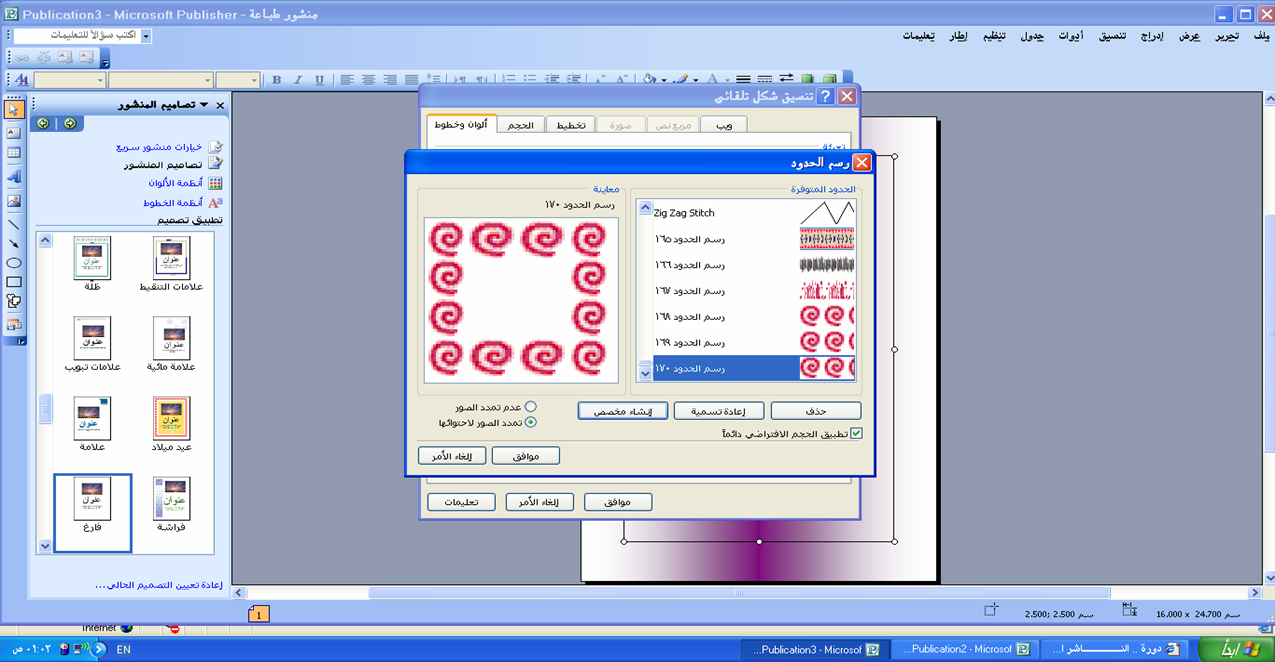Image resolution: width=1275 pixels, height=662 pixels.
Task: Click the 'إنشاء مخصص' button
Action: pyautogui.click(x=622, y=411)
